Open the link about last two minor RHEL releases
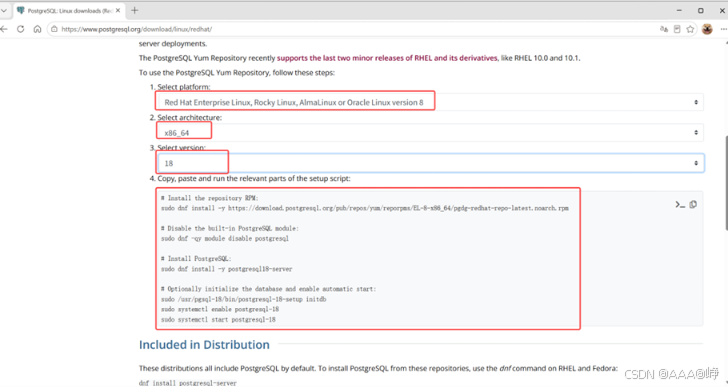This screenshot has height=387, width=728. [387, 58]
